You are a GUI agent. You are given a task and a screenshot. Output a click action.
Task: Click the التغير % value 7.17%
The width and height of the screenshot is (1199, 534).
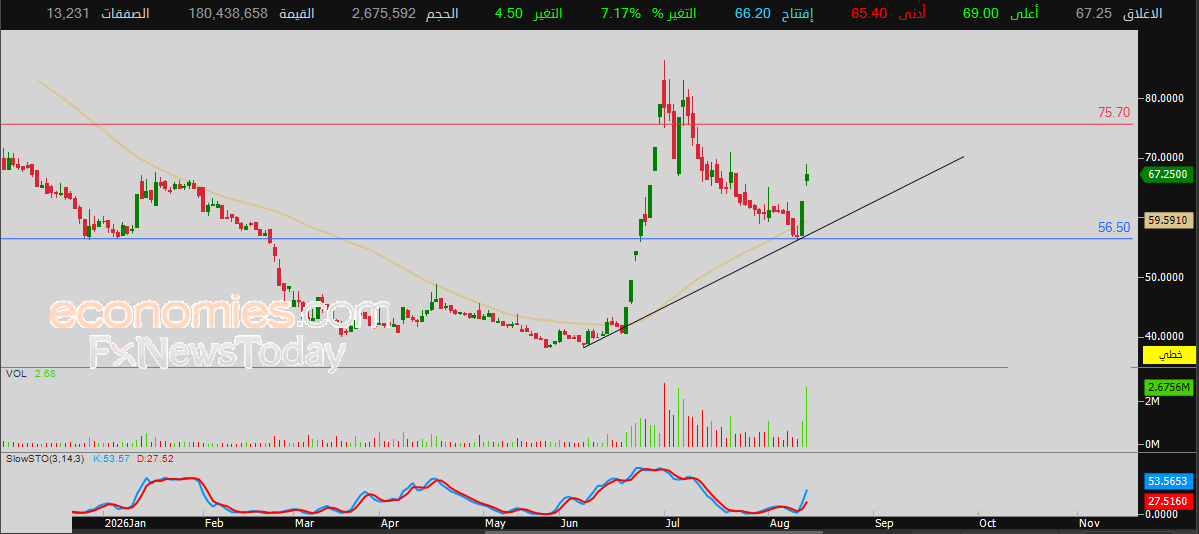tap(620, 14)
